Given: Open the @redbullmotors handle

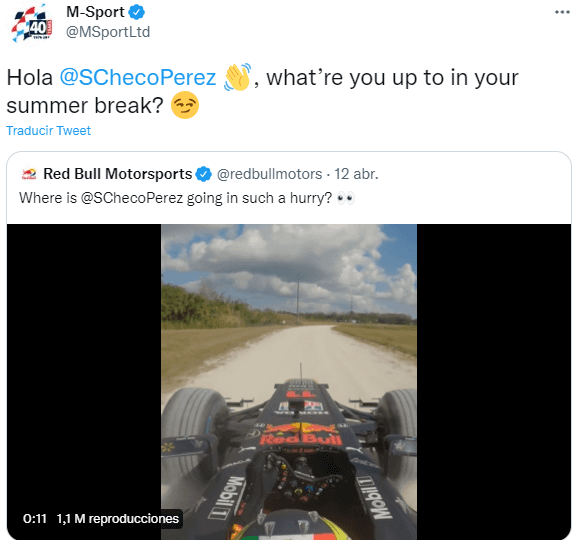Looking at the screenshot, I should [x=270, y=174].
